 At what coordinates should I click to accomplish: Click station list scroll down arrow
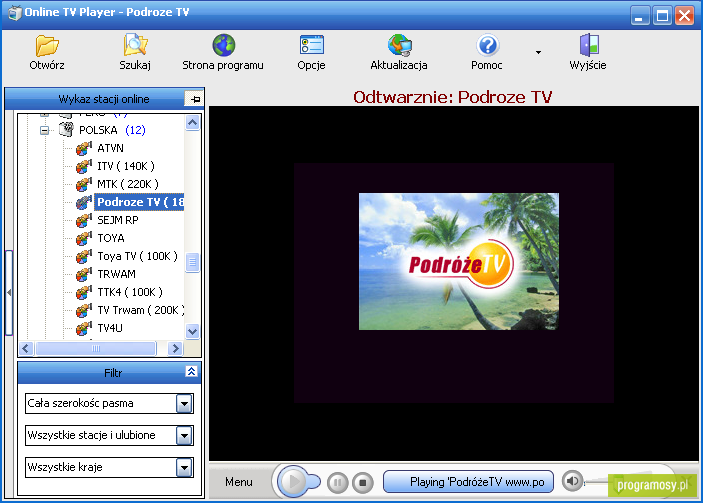click(x=192, y=331)
